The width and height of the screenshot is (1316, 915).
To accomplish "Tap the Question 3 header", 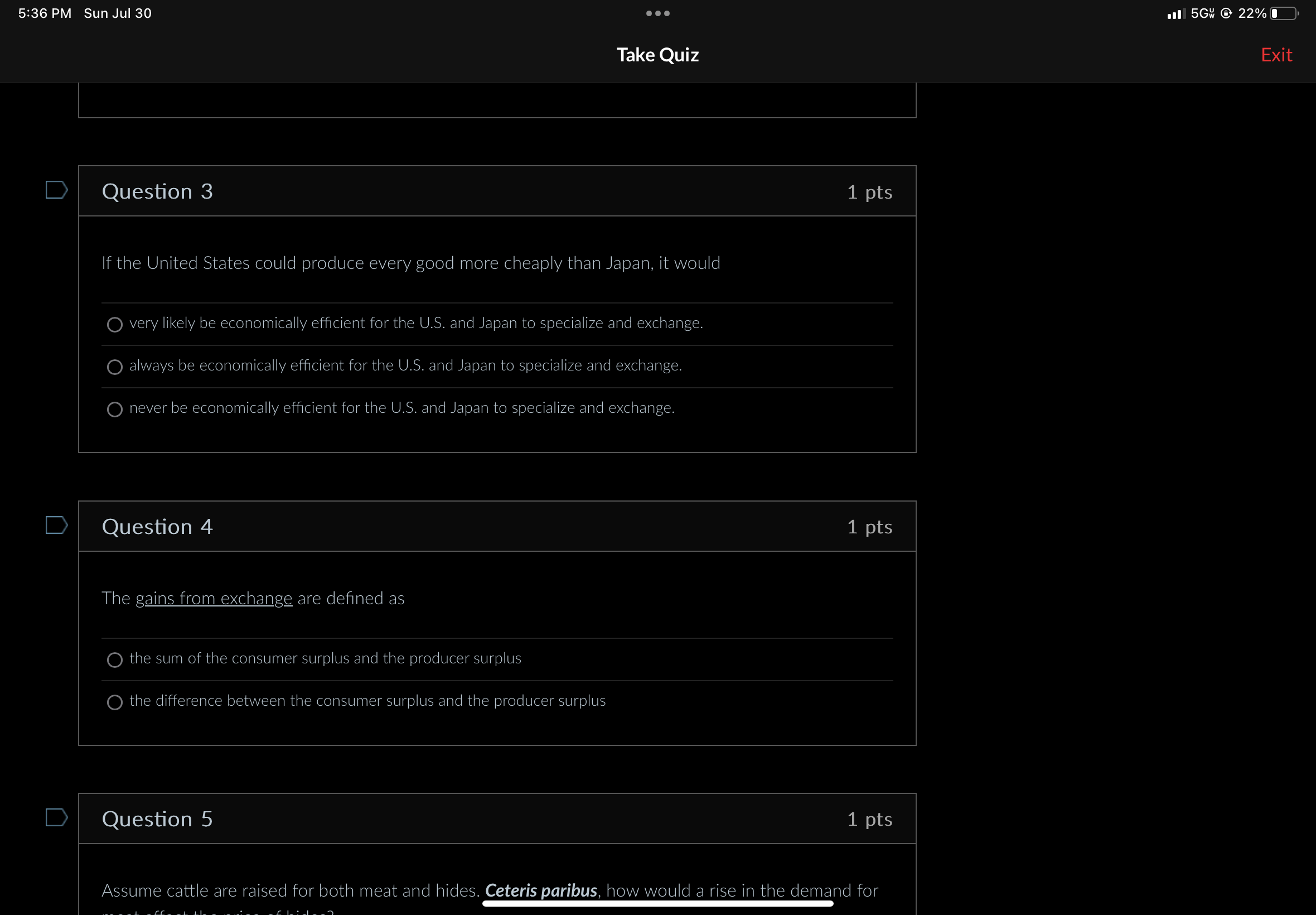I will (x=157, y=191).
